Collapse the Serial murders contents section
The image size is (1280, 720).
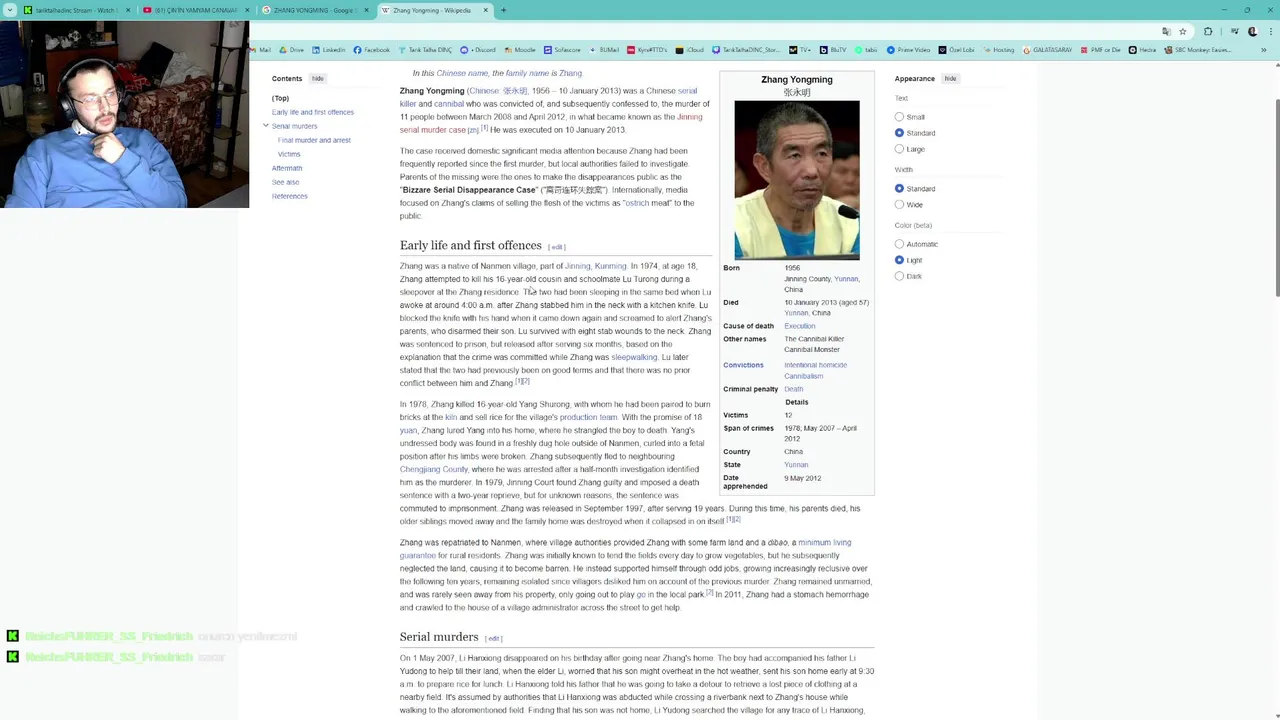tap(266, 126)
